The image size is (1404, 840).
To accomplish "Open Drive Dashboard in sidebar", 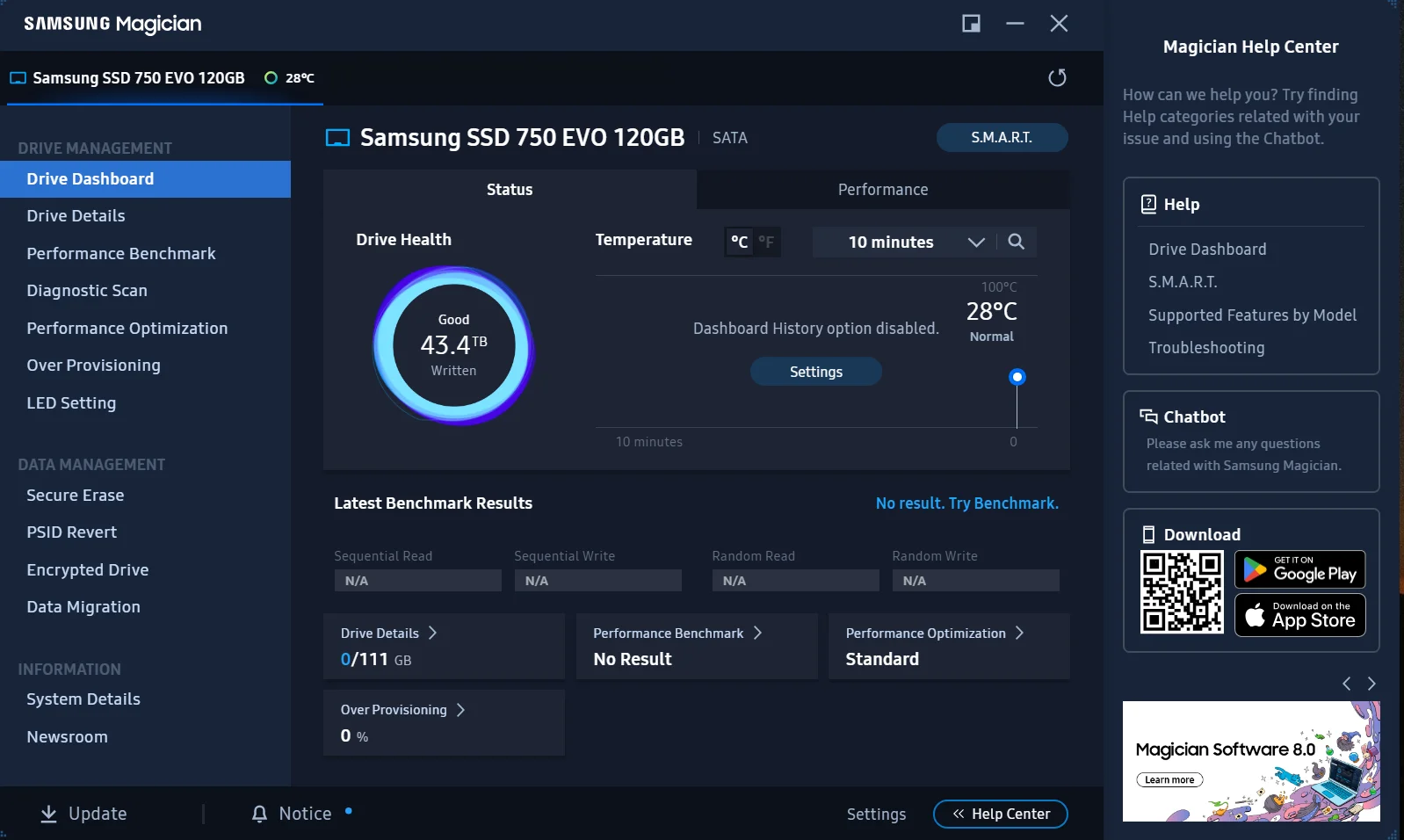I will [145, 179].
